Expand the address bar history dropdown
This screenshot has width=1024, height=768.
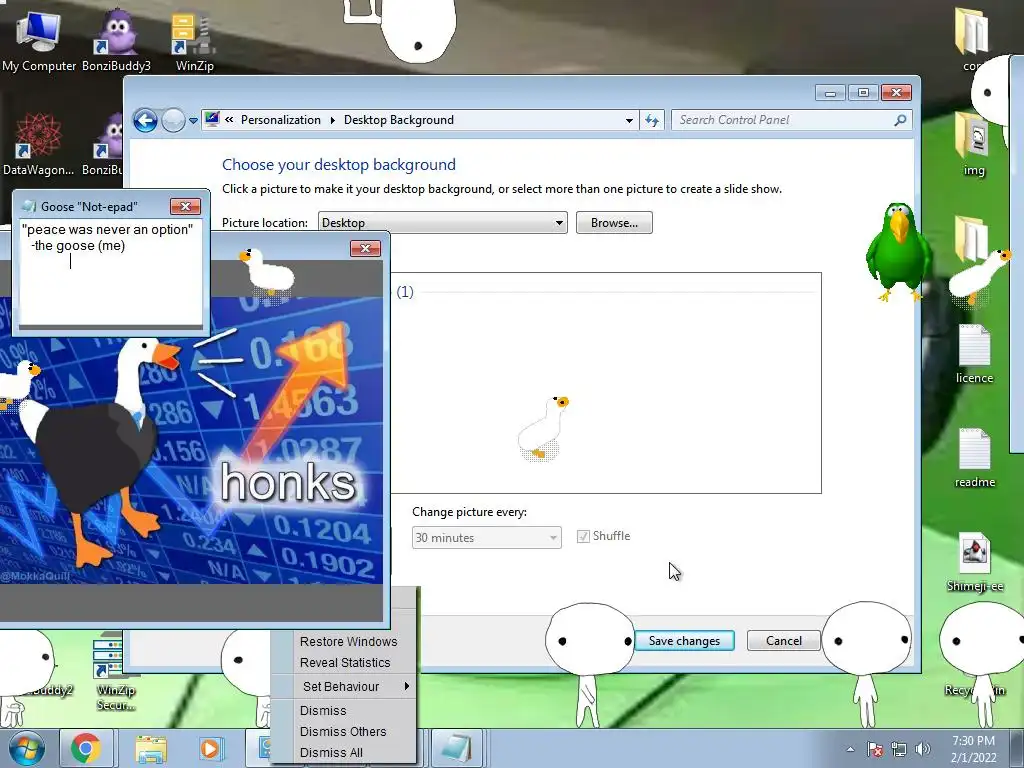pos(629,120)
